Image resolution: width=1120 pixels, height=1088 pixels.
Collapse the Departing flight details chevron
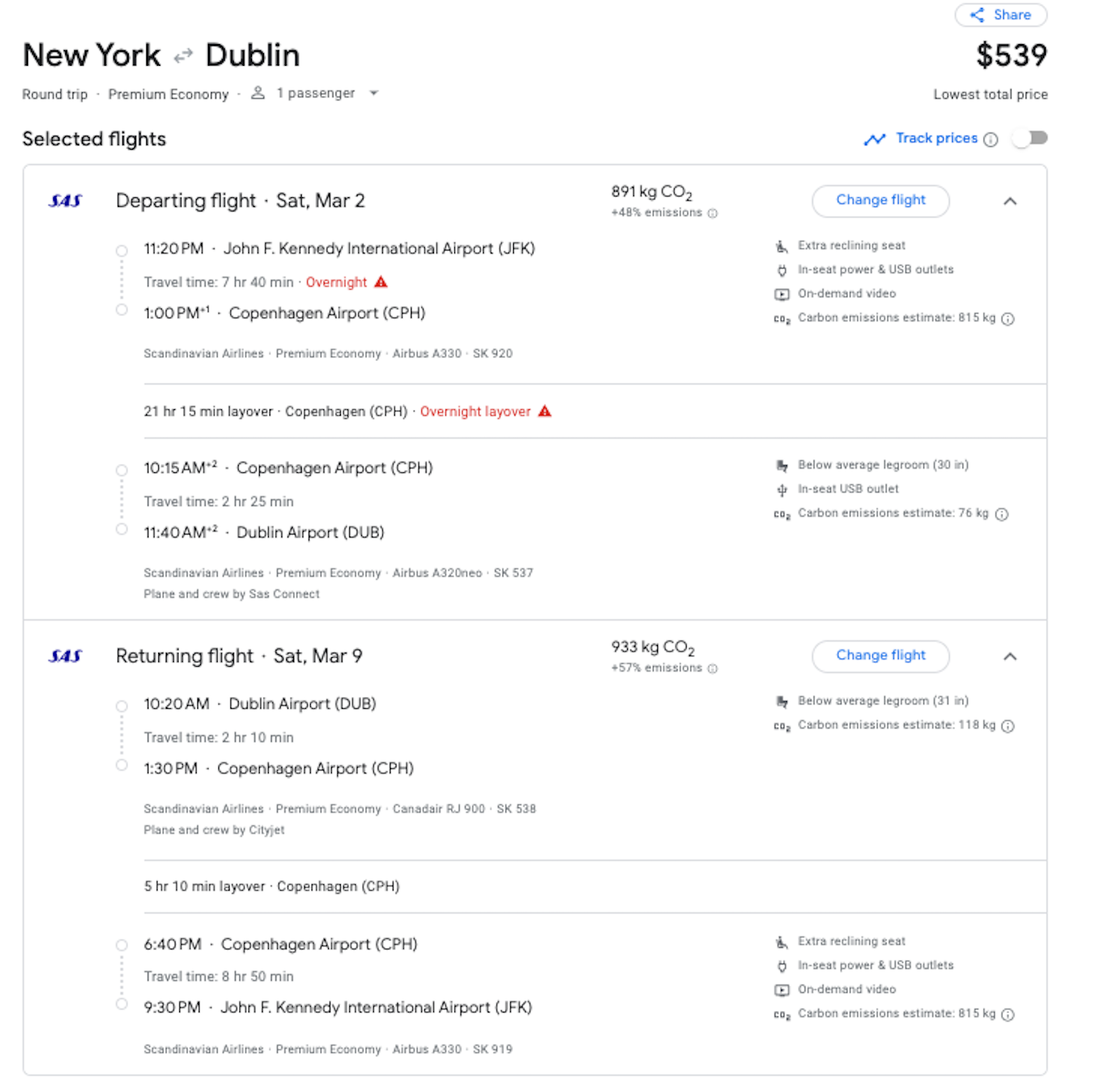click(1009, 202)
